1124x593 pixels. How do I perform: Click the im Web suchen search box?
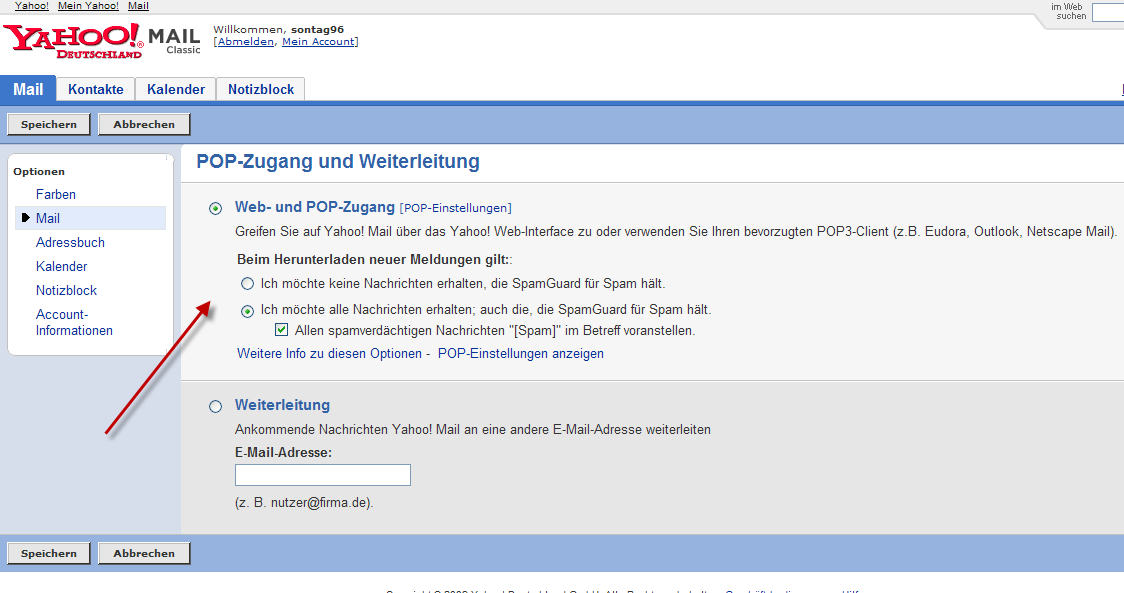click(x=1108, y=11)
